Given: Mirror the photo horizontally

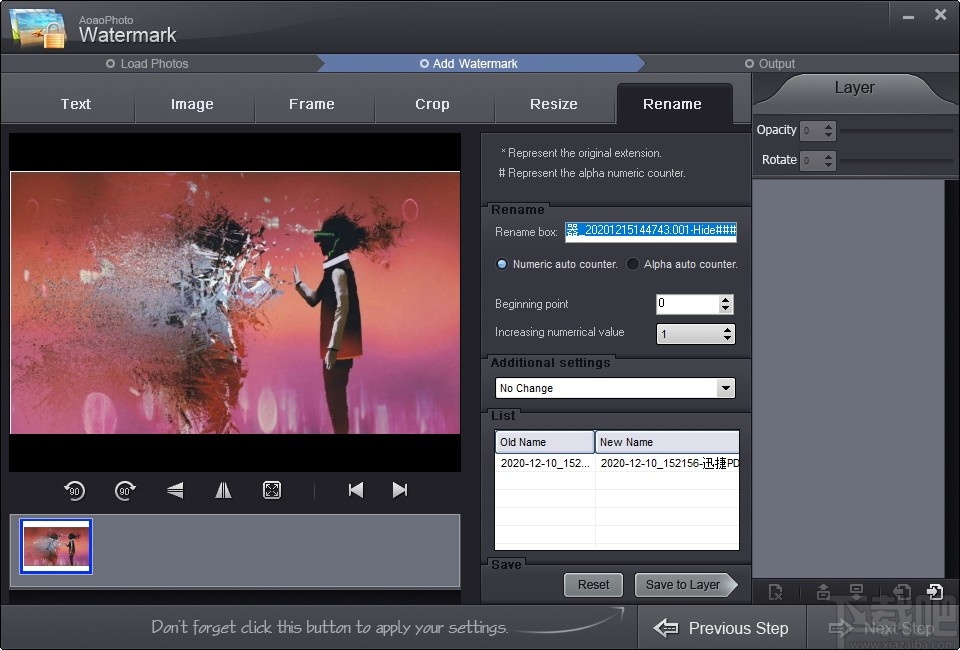Looking at the screenshot, I should pos(223,490).
